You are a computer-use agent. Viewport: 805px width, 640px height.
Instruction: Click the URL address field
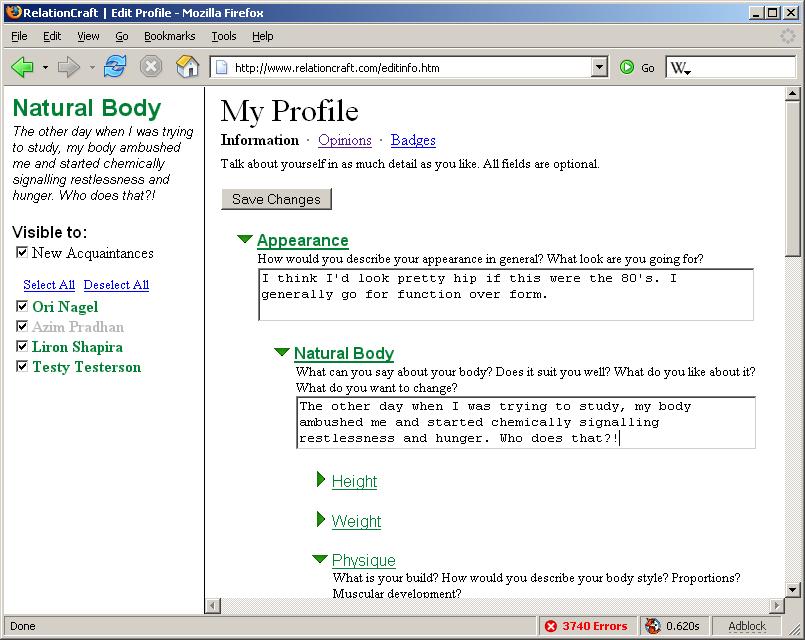click(x=409, y=68)
